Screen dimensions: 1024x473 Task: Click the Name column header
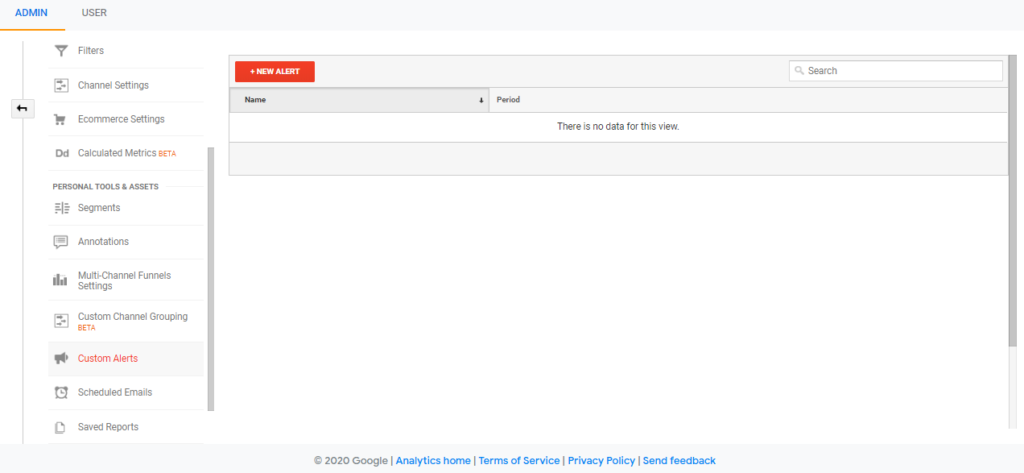[x=359, y=100]
